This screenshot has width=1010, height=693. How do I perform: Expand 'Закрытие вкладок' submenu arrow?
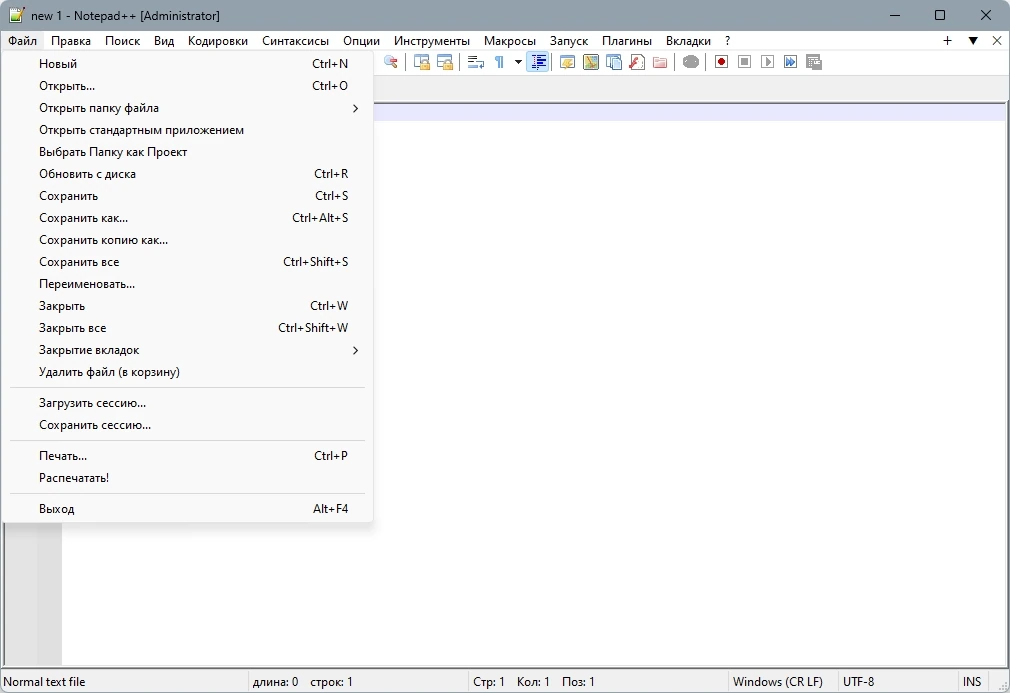coord(355,350)
